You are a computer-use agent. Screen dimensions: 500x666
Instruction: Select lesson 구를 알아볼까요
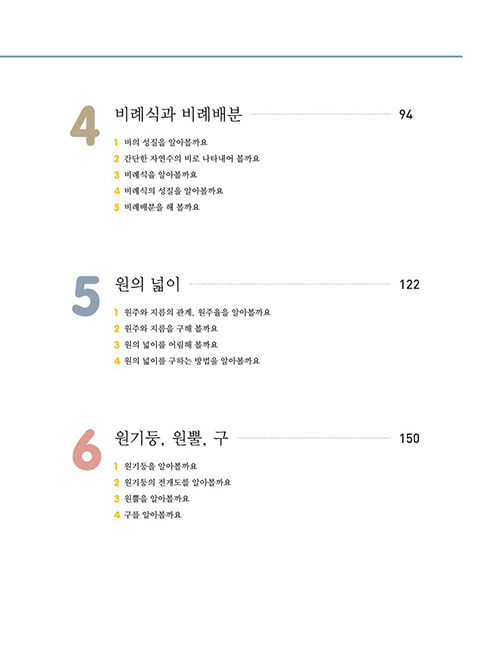(x=153, y=514)
